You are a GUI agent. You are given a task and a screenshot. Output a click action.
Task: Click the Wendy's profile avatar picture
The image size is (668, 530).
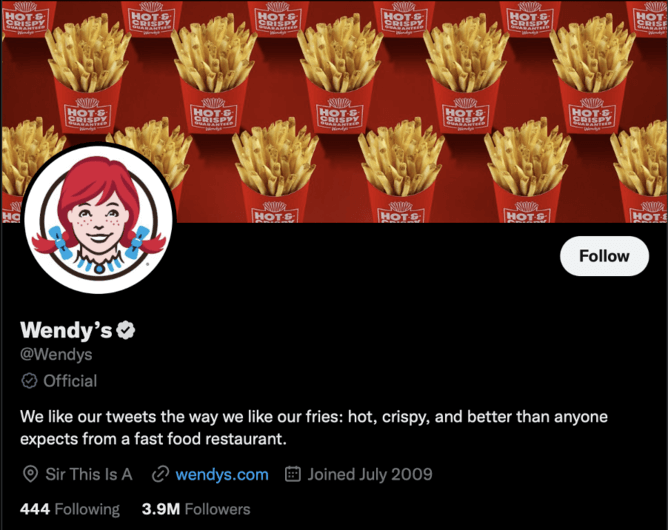(99, 219)
